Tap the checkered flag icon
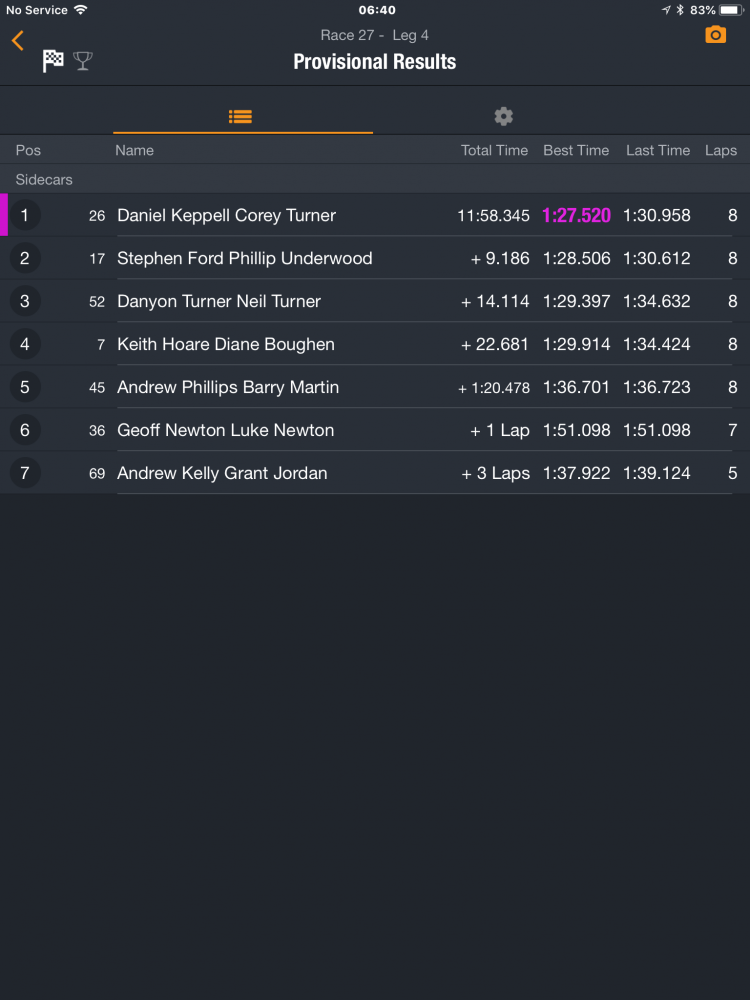This screenshot has width=750, height=1000. [x=53, y=61]
